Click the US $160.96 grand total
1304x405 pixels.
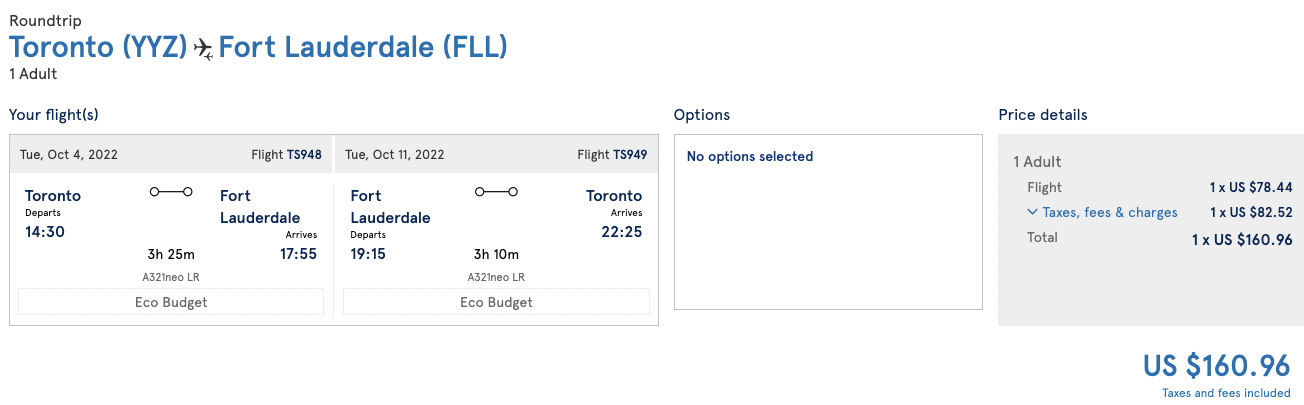click(1216, 365)
